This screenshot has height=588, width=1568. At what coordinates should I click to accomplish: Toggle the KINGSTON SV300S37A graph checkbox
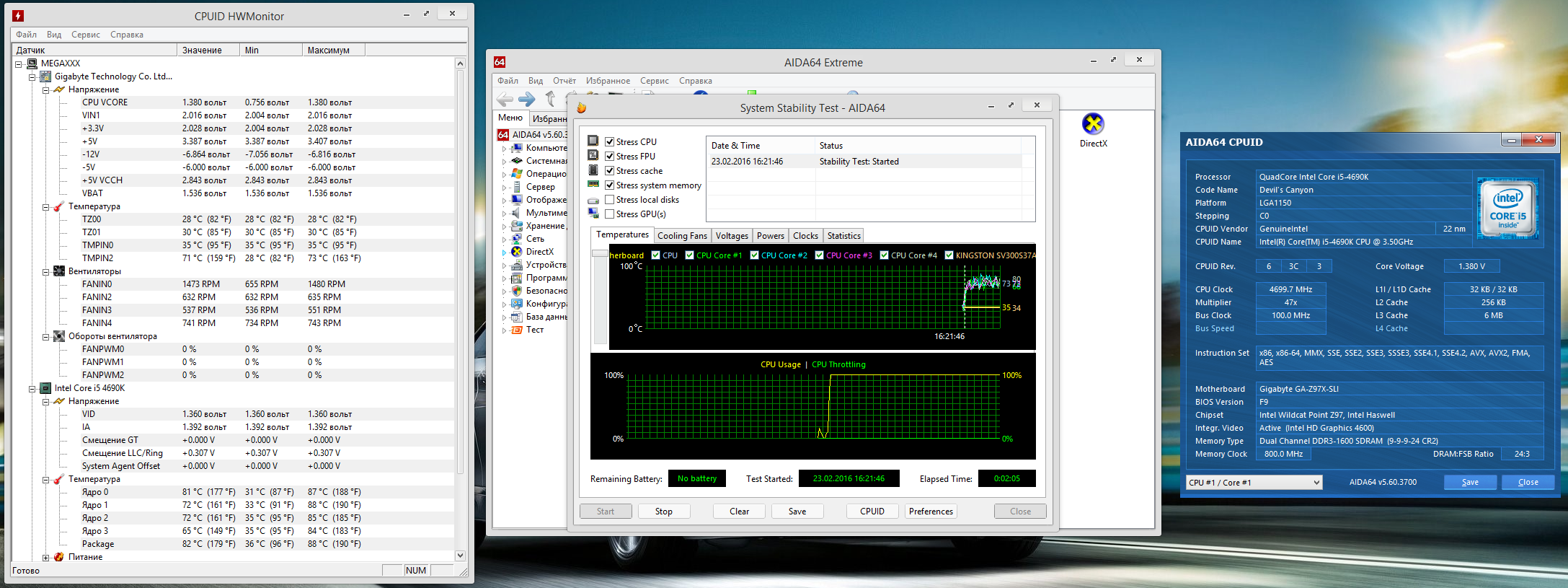(x=949, y=255)
